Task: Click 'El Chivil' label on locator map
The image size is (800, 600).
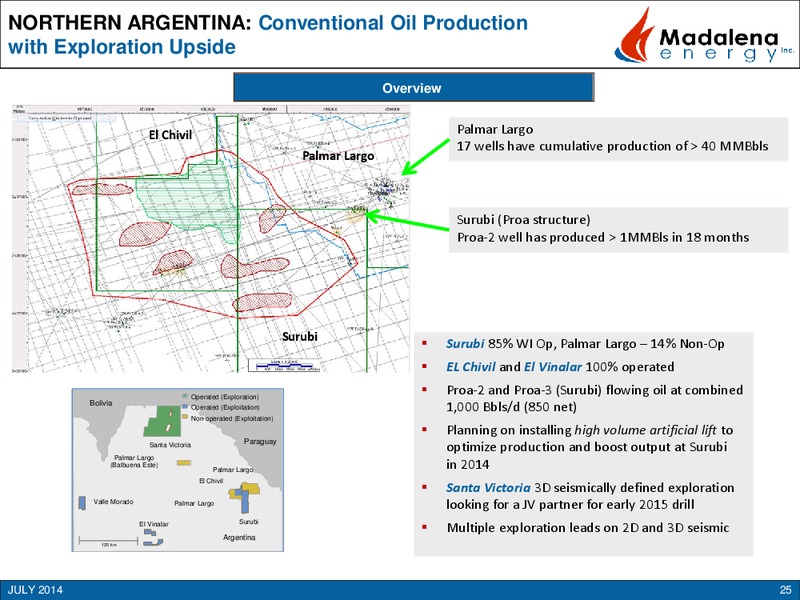Action: tap(211, 481)
